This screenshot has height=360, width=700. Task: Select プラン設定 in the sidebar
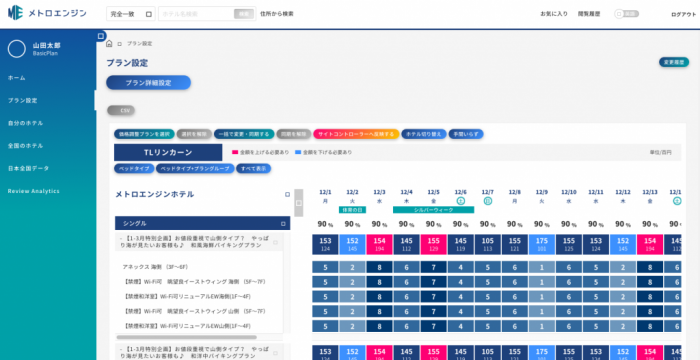(x=22, y=100)
